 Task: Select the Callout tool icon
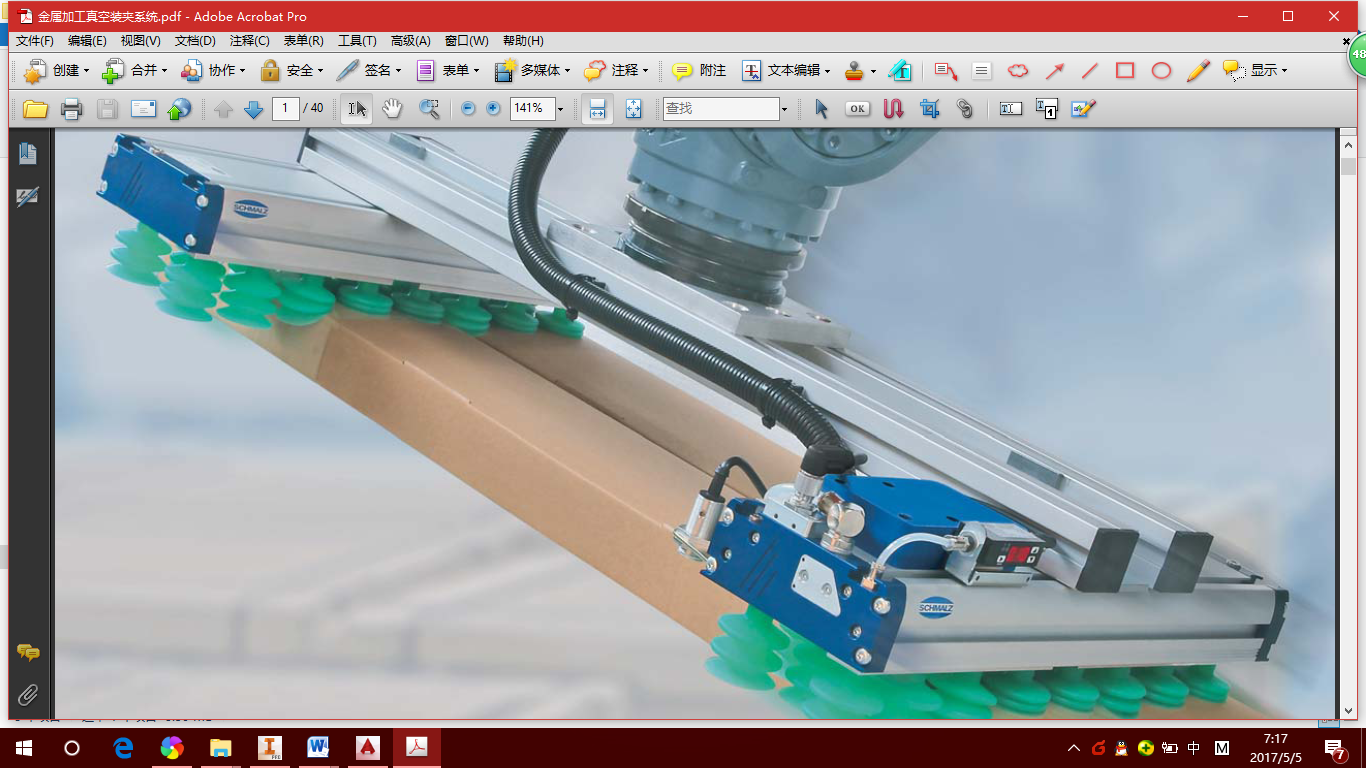[946, 71]
